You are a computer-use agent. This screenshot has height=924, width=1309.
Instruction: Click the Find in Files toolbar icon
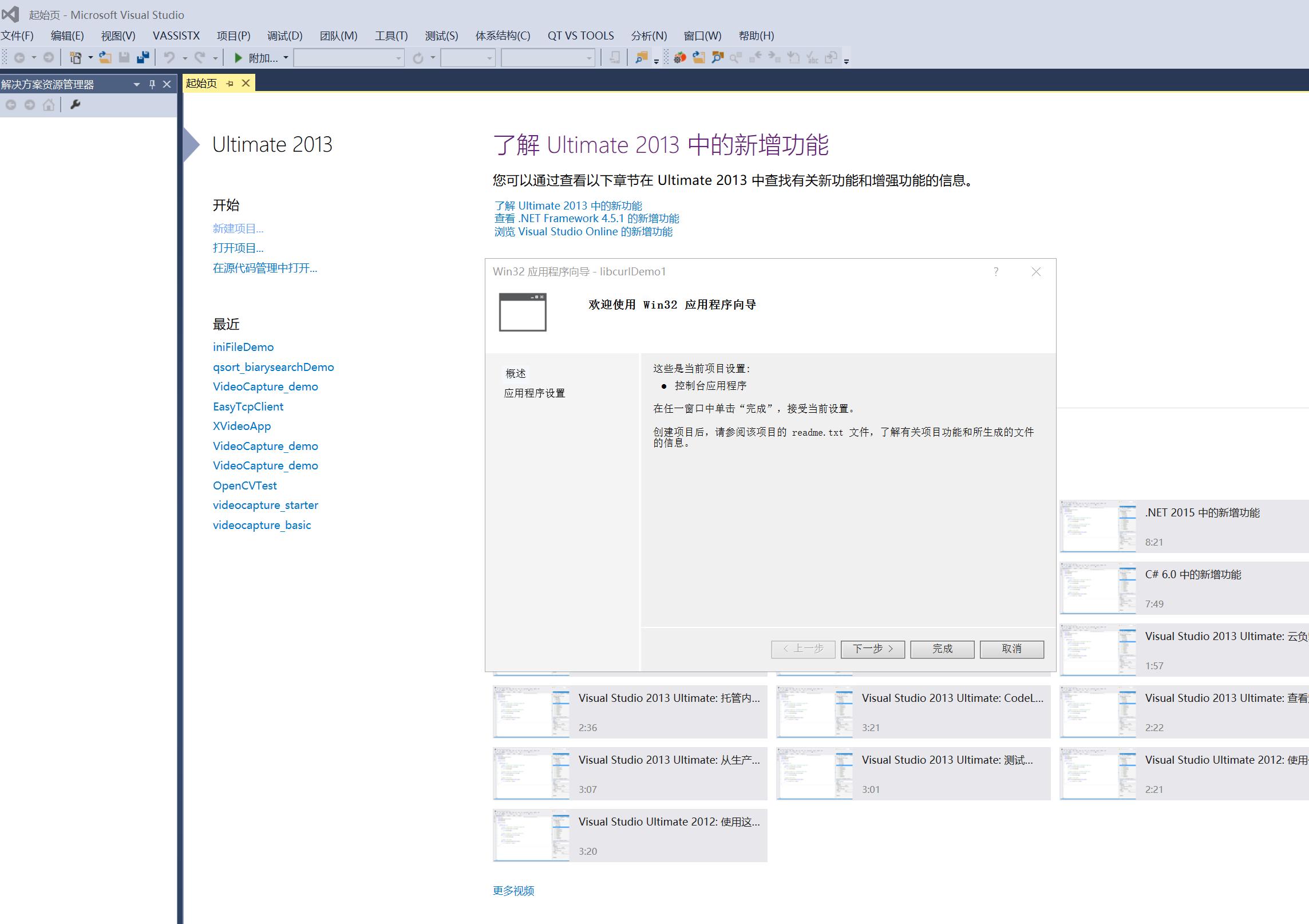640,57
